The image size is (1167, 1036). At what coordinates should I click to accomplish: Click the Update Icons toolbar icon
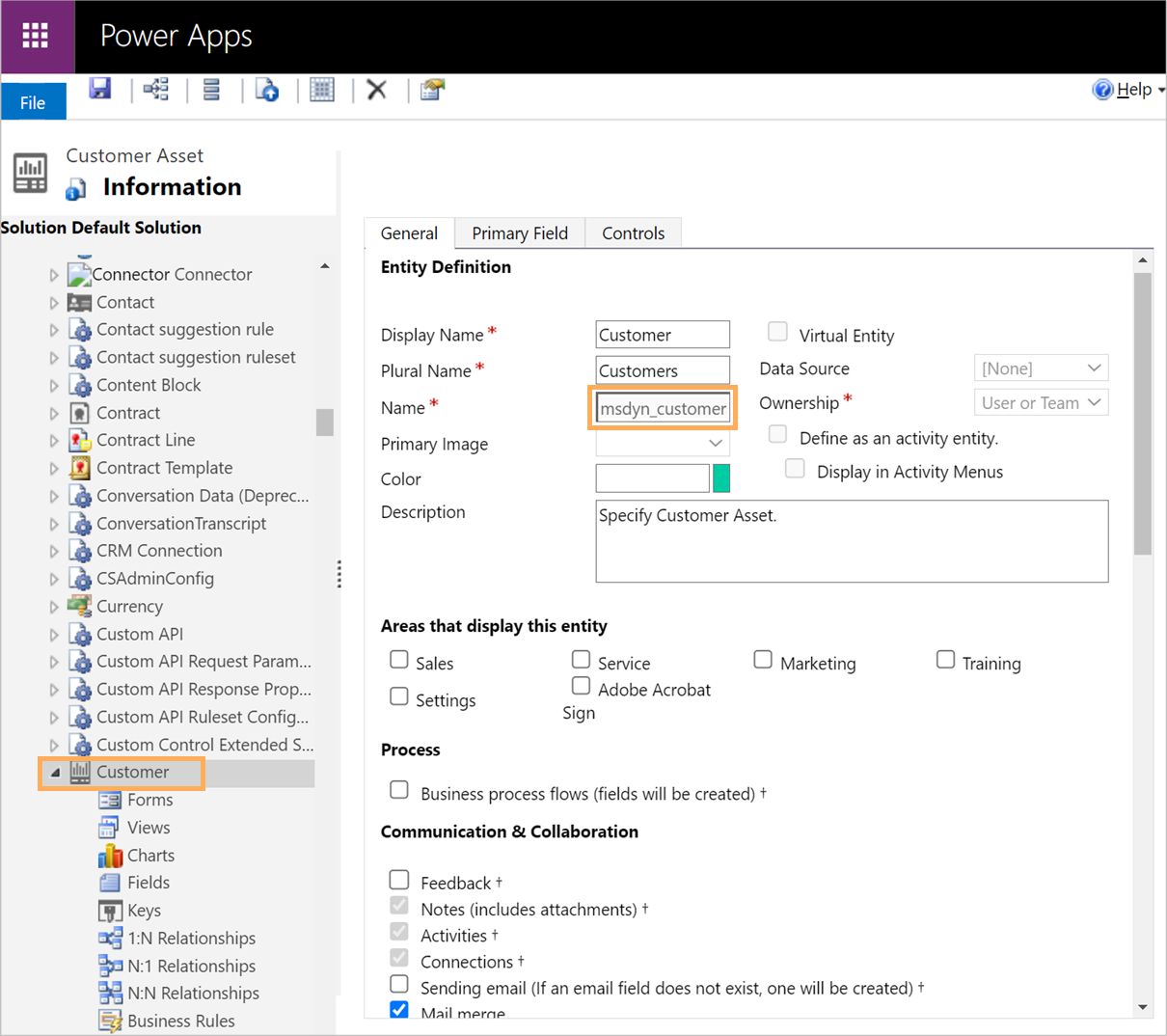[x=432, y=90]
